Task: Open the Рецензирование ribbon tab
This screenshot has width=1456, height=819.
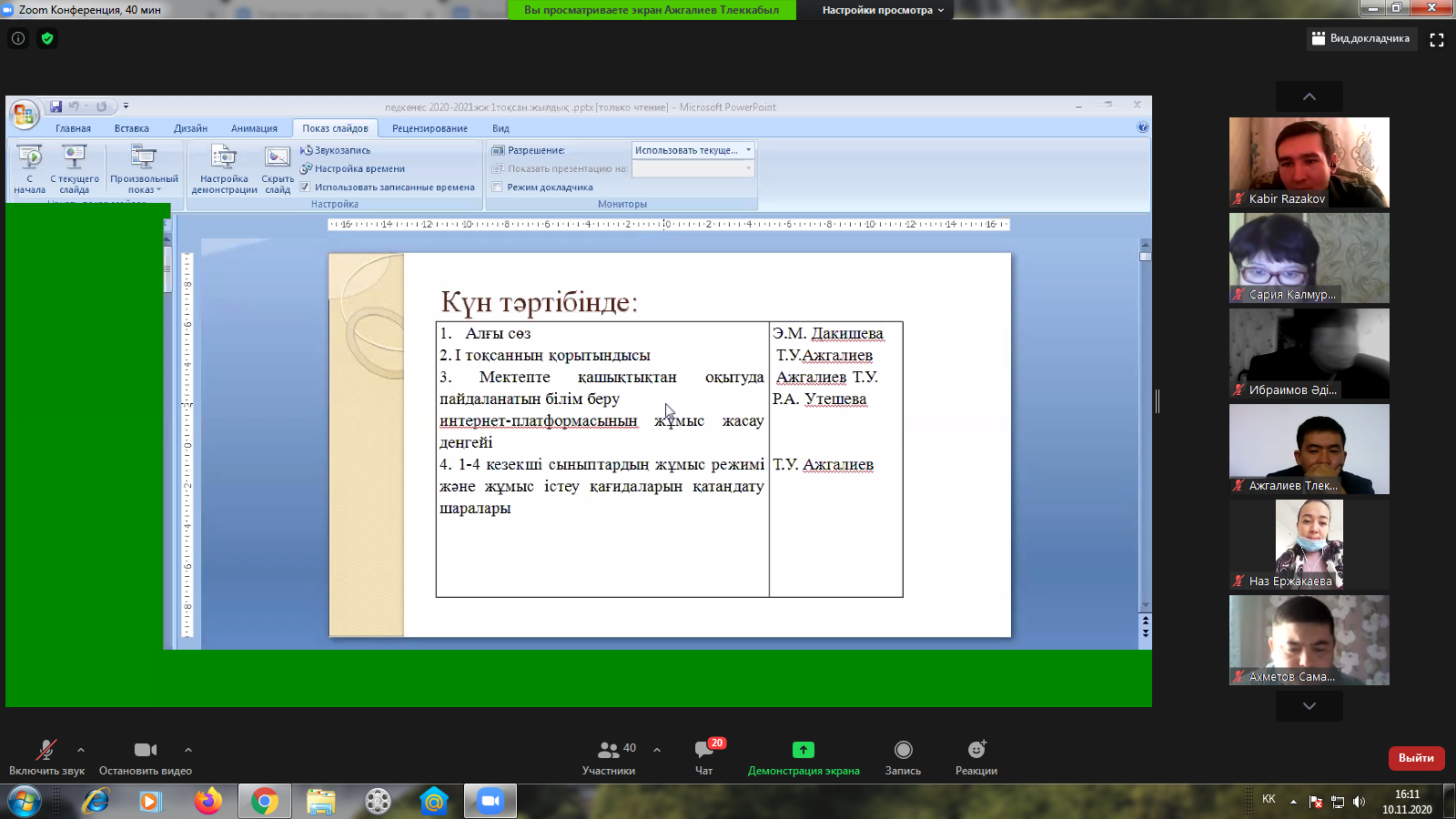Action: point(430,128)
